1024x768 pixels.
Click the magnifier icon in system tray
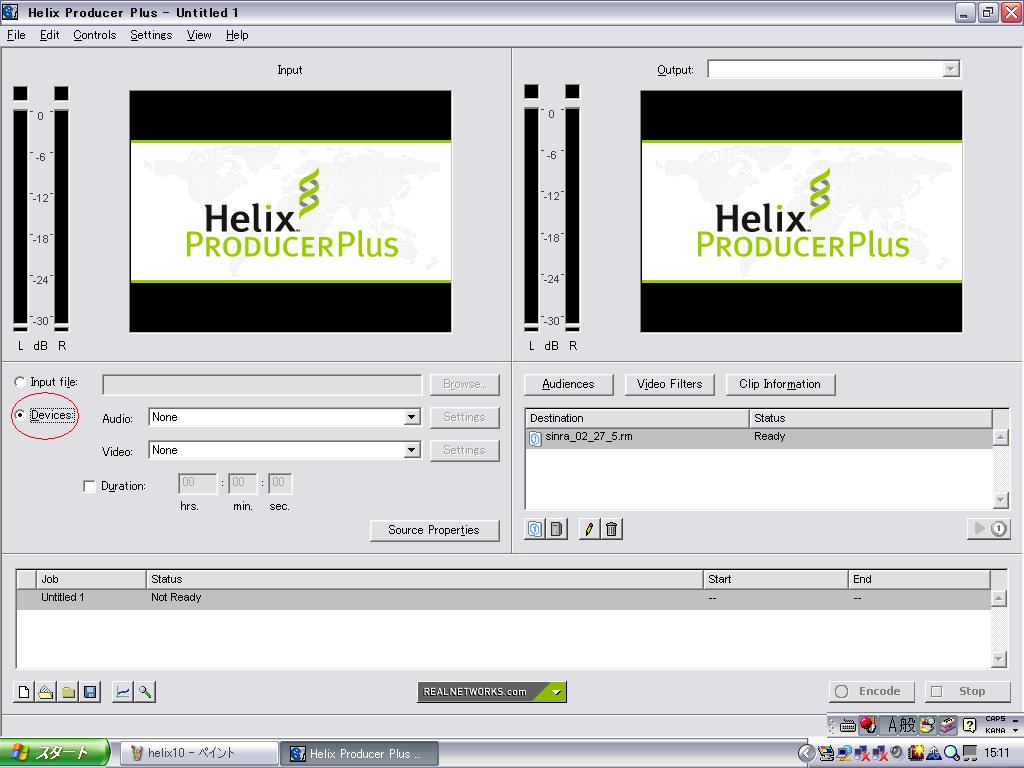pyautogui.click(x=952, y=754)
